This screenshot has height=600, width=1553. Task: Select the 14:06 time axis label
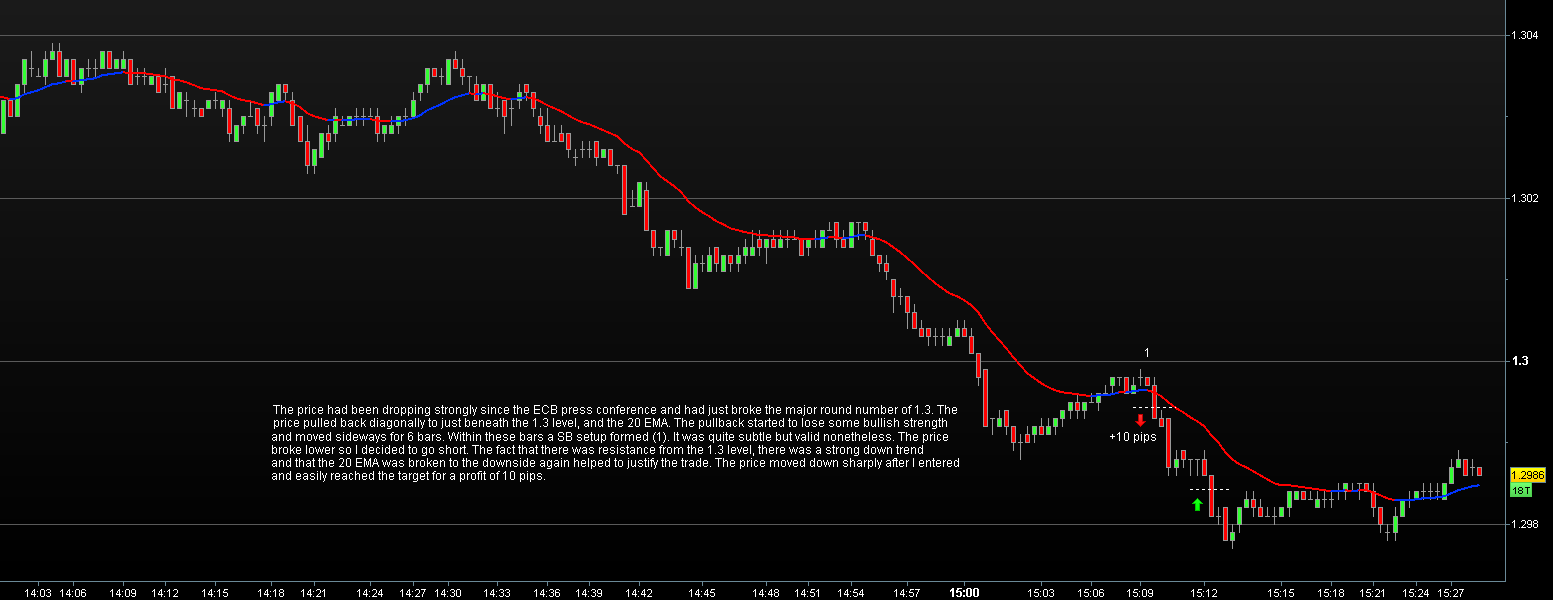(73, 593)
